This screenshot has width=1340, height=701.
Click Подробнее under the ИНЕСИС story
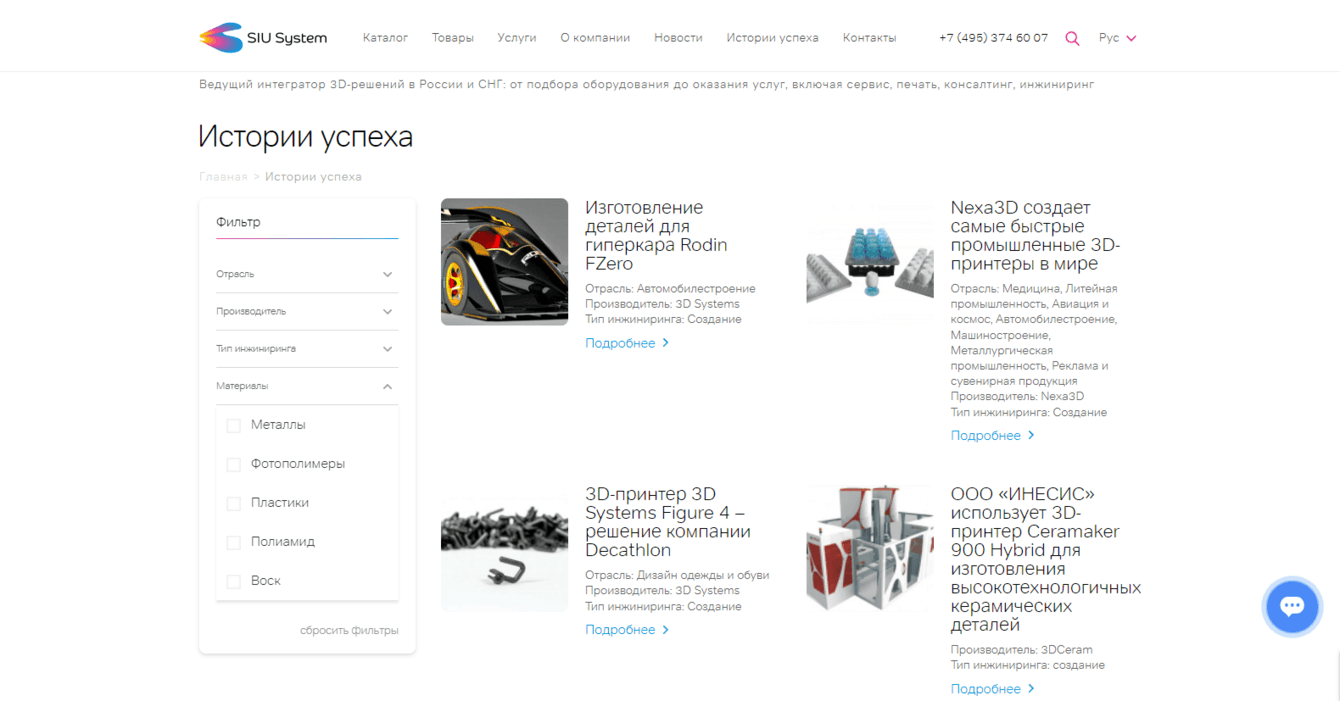tap(993, 688)
